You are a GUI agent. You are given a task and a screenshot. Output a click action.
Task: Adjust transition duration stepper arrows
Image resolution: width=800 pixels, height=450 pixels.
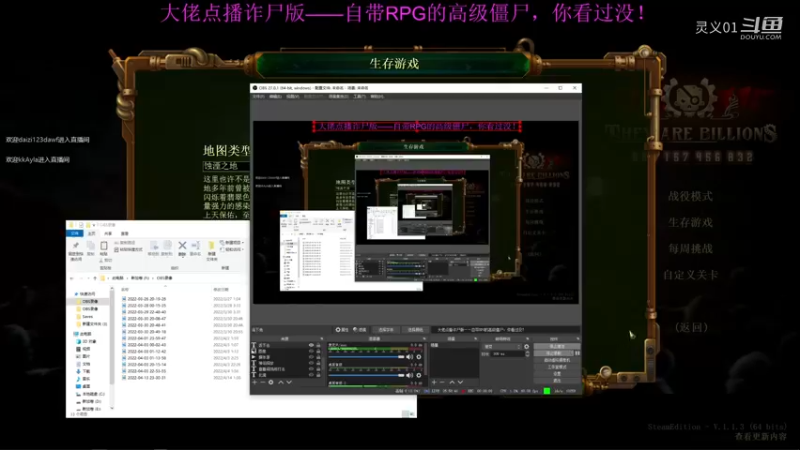pos(528,354)
